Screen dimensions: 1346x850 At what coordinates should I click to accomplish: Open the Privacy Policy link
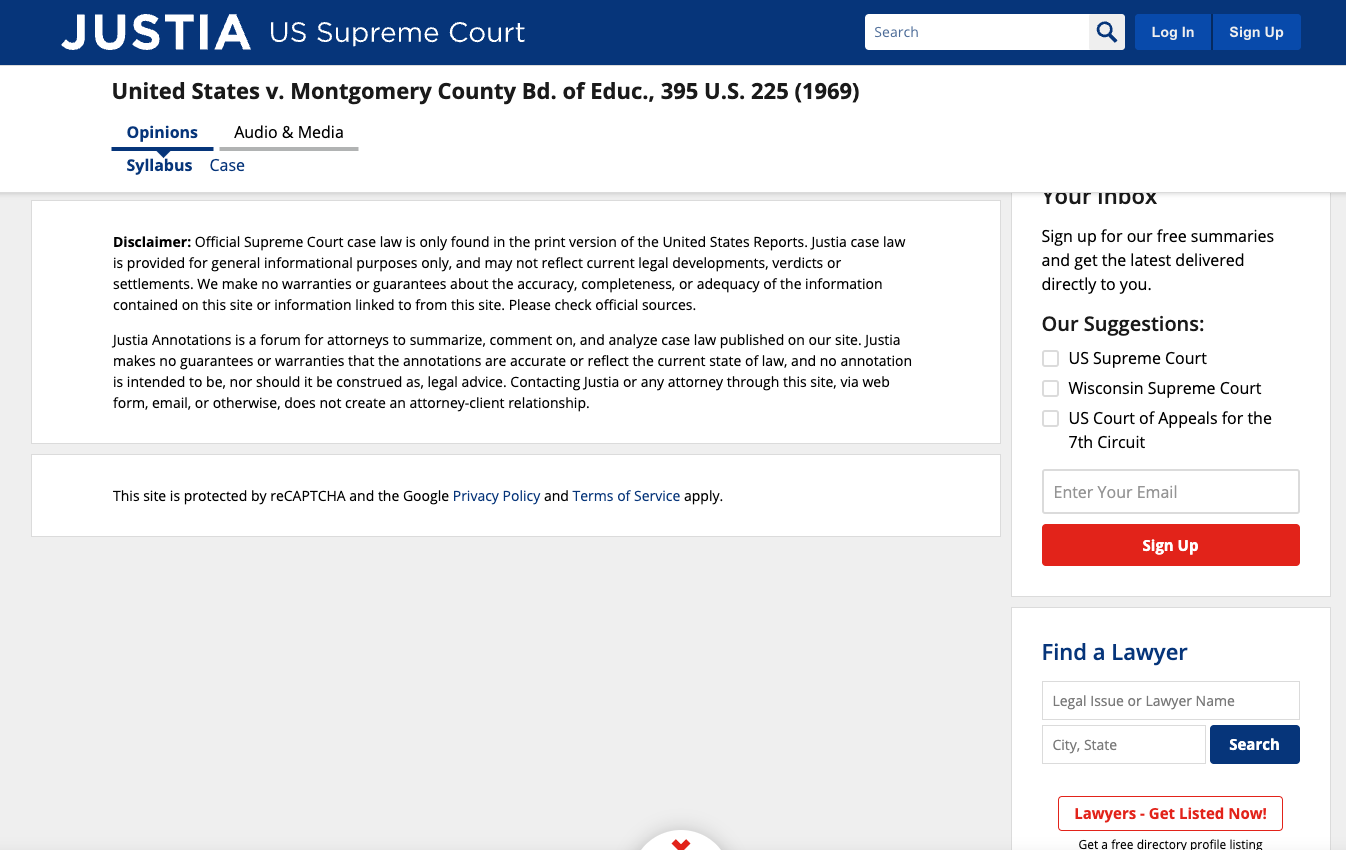coord(496,496)
